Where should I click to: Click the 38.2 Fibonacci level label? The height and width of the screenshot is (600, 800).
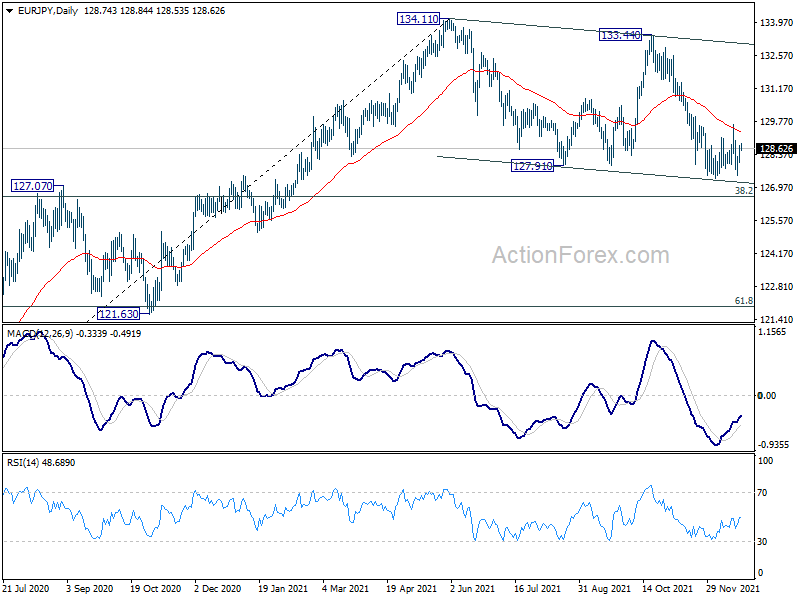pos(743,190)
